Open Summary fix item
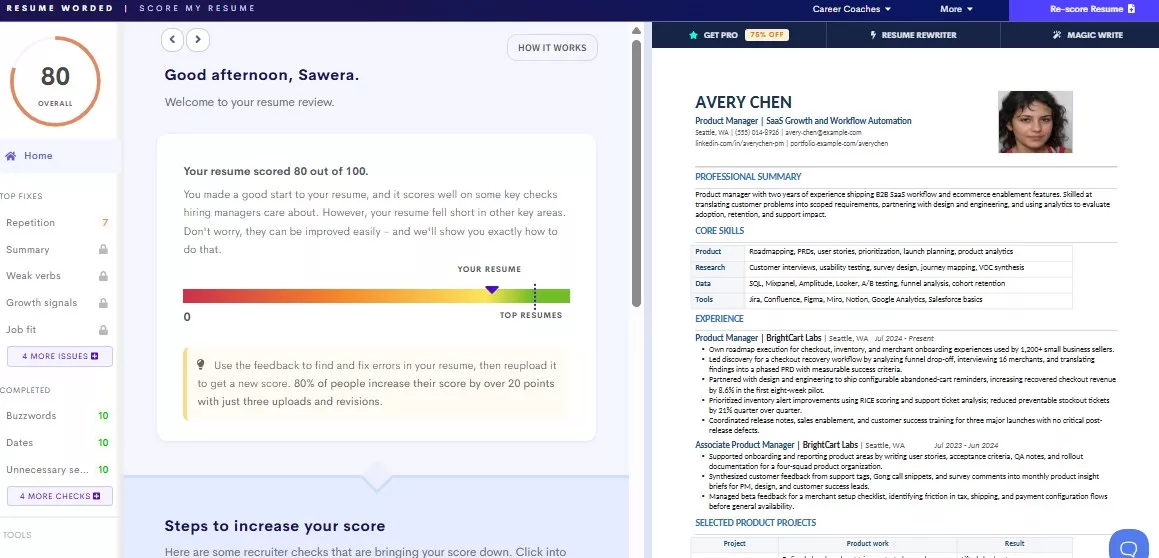 click(57, 250)
